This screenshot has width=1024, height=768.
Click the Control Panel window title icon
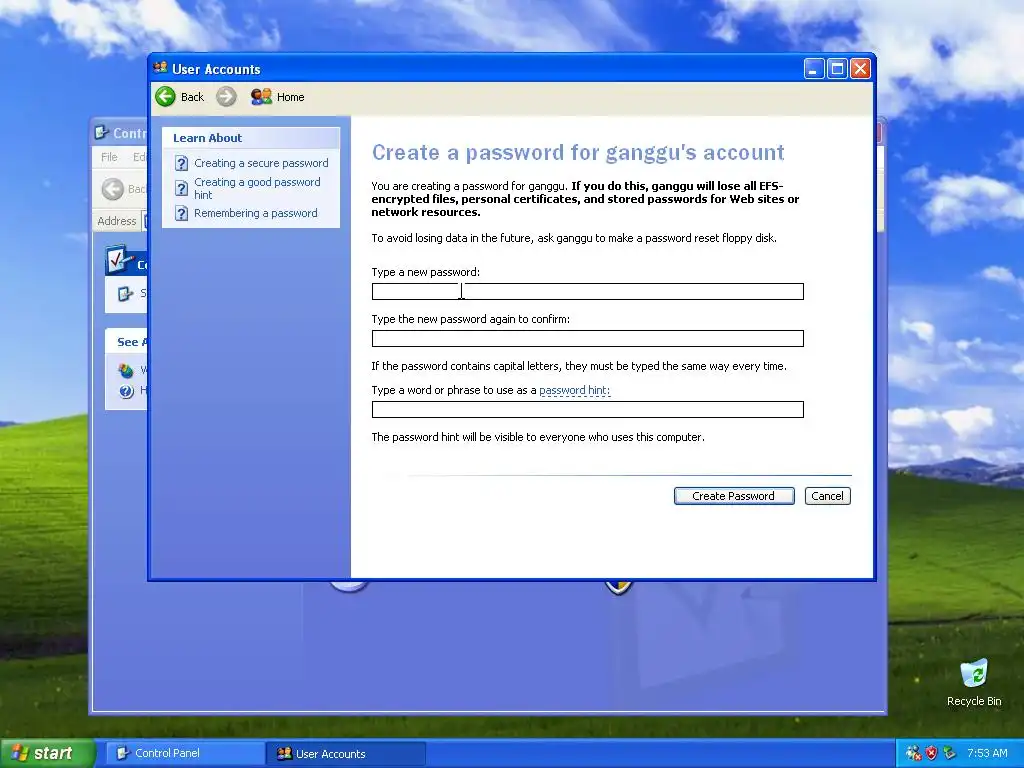tap(101, 133)
